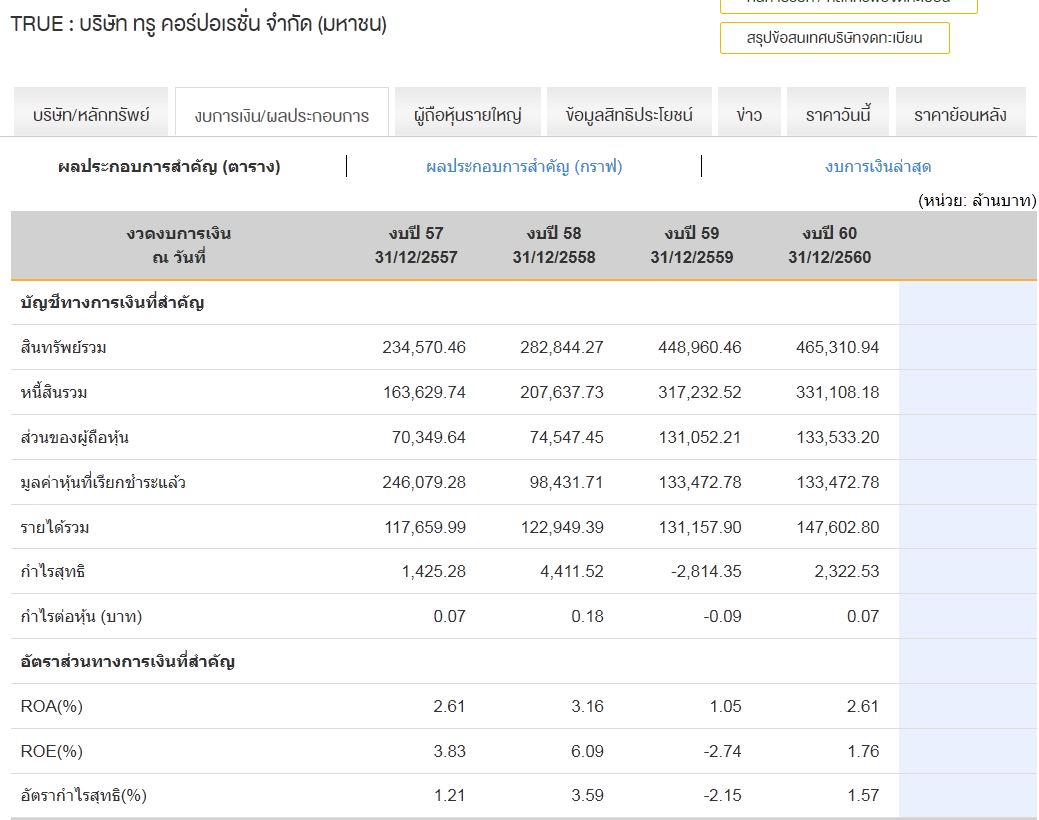Image resolution: width=1039 pixels, height=820 pixels.
Task: Click equity value 131,052.21
Action: (700, 438)
